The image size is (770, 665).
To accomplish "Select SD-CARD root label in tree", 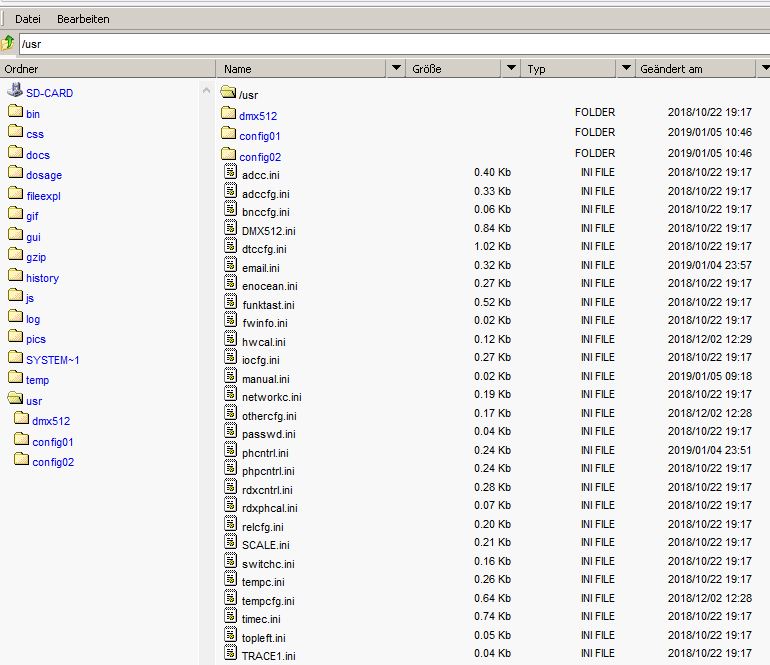I will (x=50, y=93).
